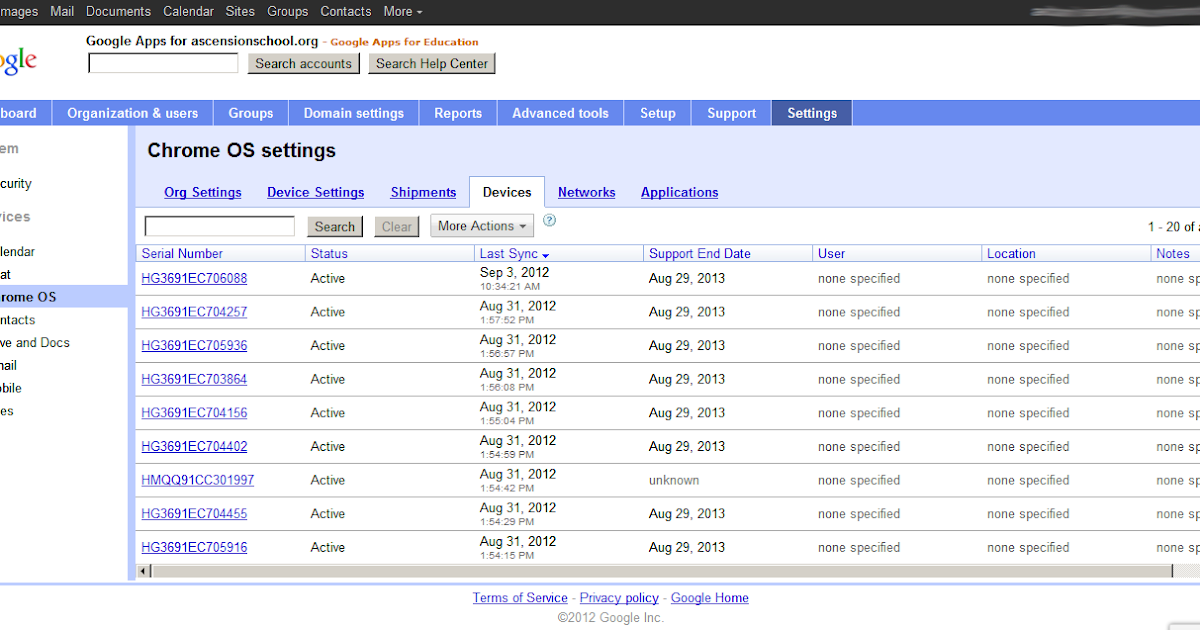Screen dimensions: 1200x630
Task: Select the Devices sub-tab
Action: (507, 192)
